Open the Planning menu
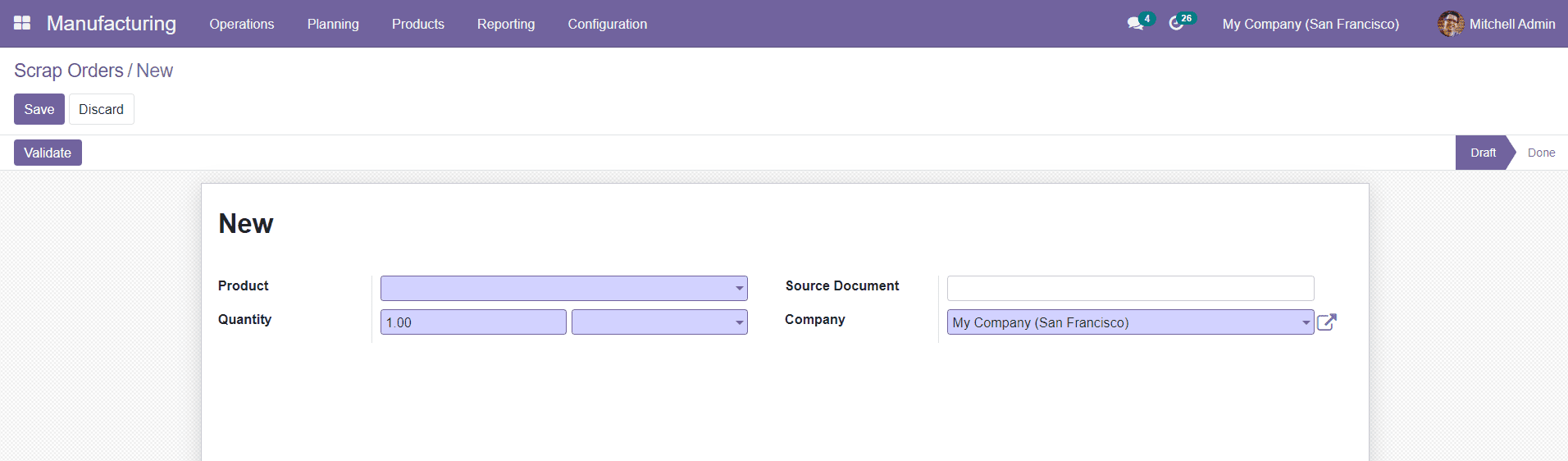Viewport: 1568px width, 461px height. click(x=333, y=24)
